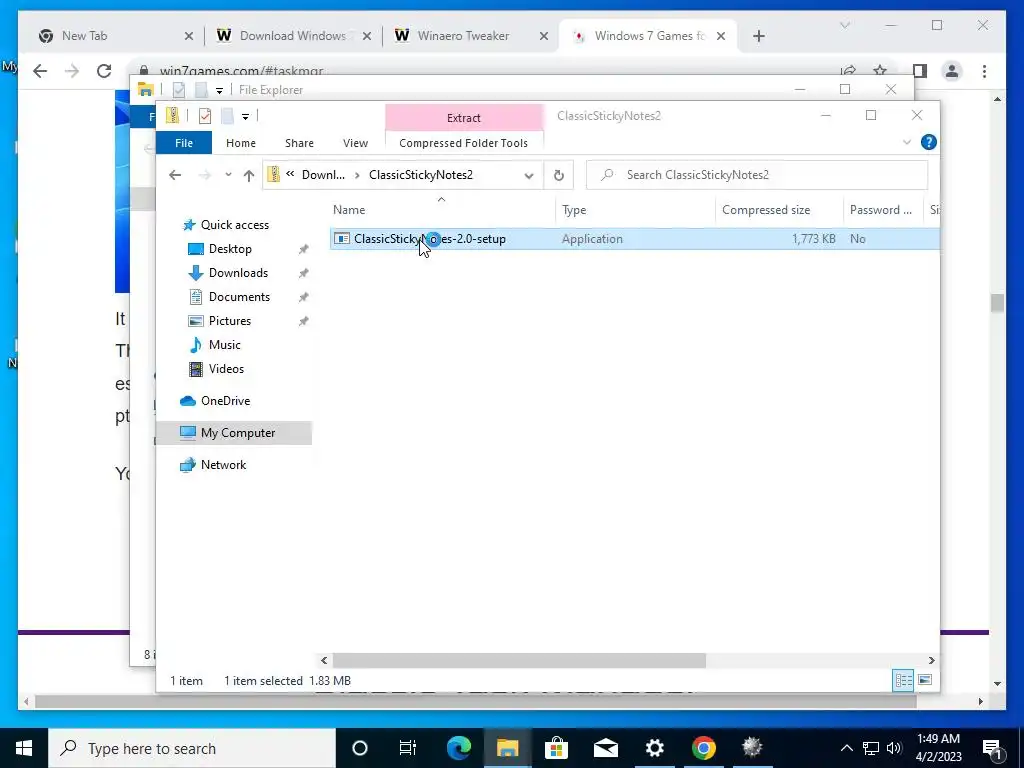Reload the page in Chrome
1024x768 pixels.
click(104, 71)
